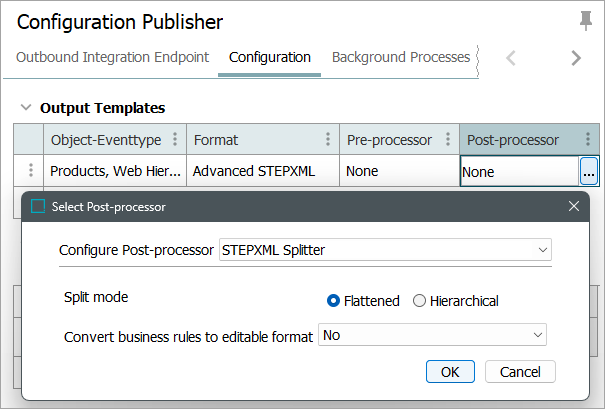Select the Flattened split mode

pyautogui.click(x=334, y=301)
